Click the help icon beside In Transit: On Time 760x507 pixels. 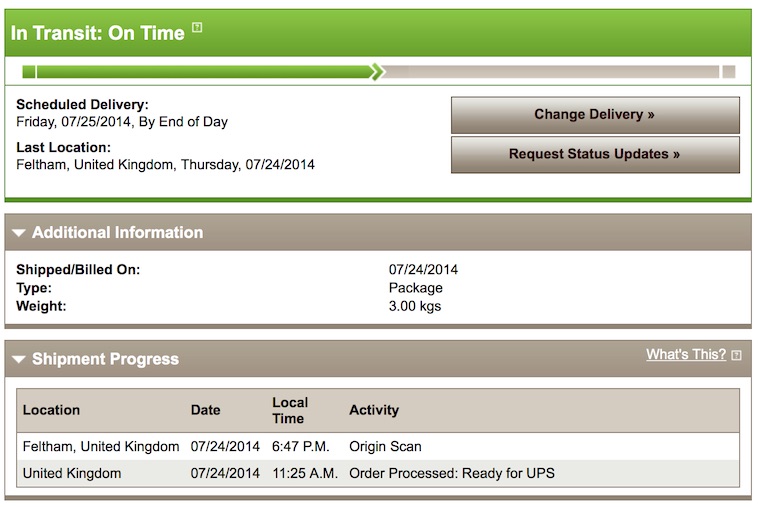[x=197, y=28]
